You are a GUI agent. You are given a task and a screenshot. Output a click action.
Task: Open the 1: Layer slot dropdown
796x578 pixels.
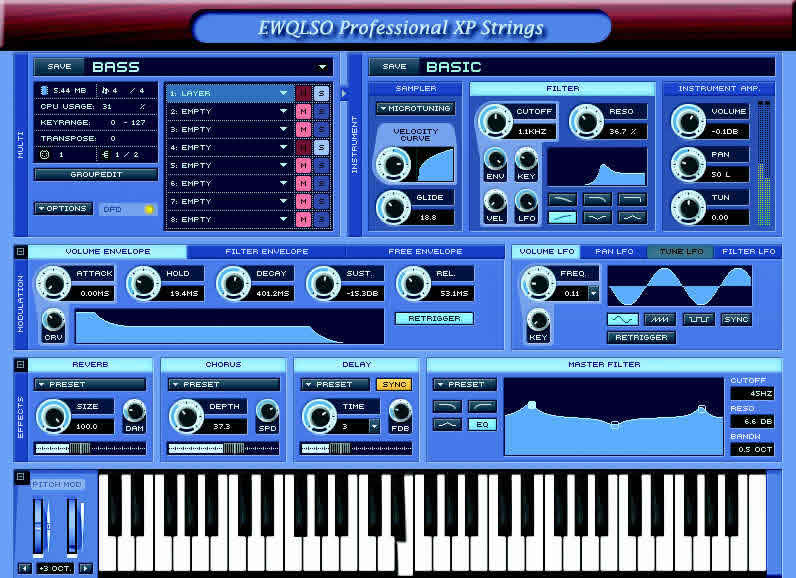point(284,93)
